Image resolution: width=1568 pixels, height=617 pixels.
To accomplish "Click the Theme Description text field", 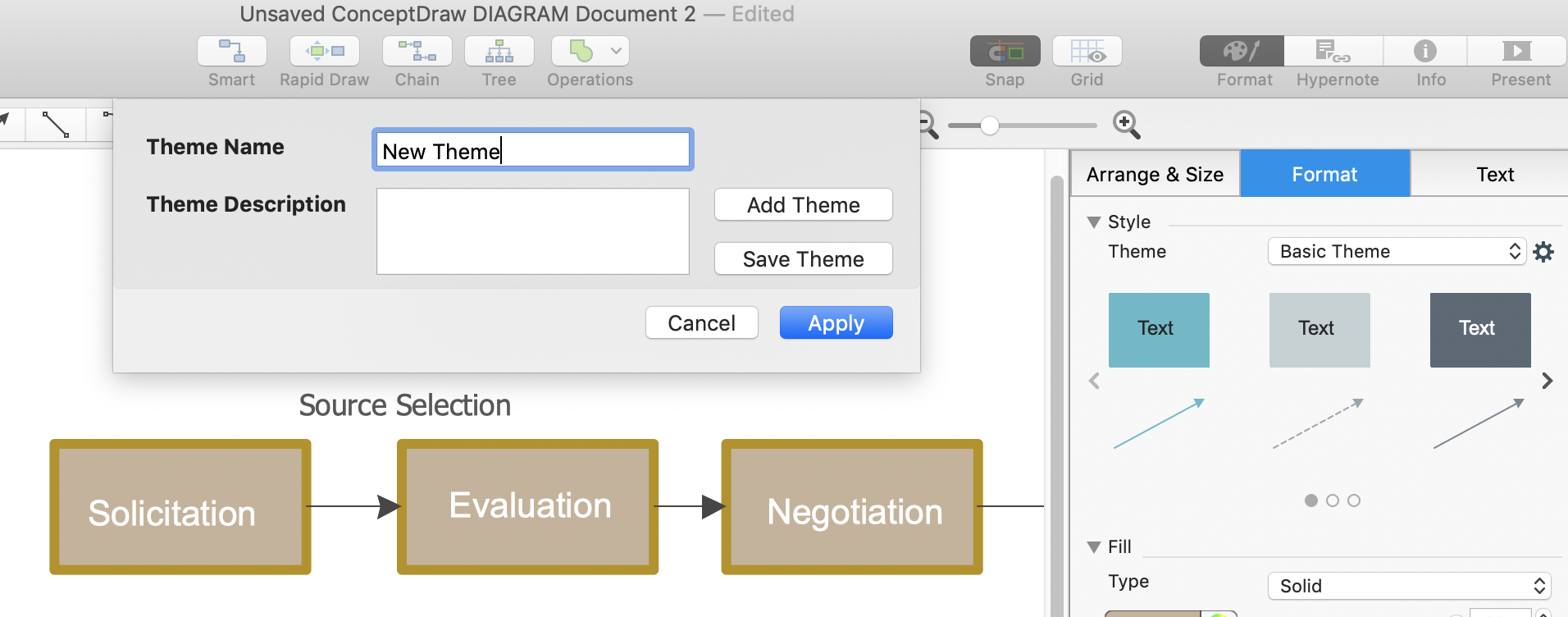I will tap(532, 231).
